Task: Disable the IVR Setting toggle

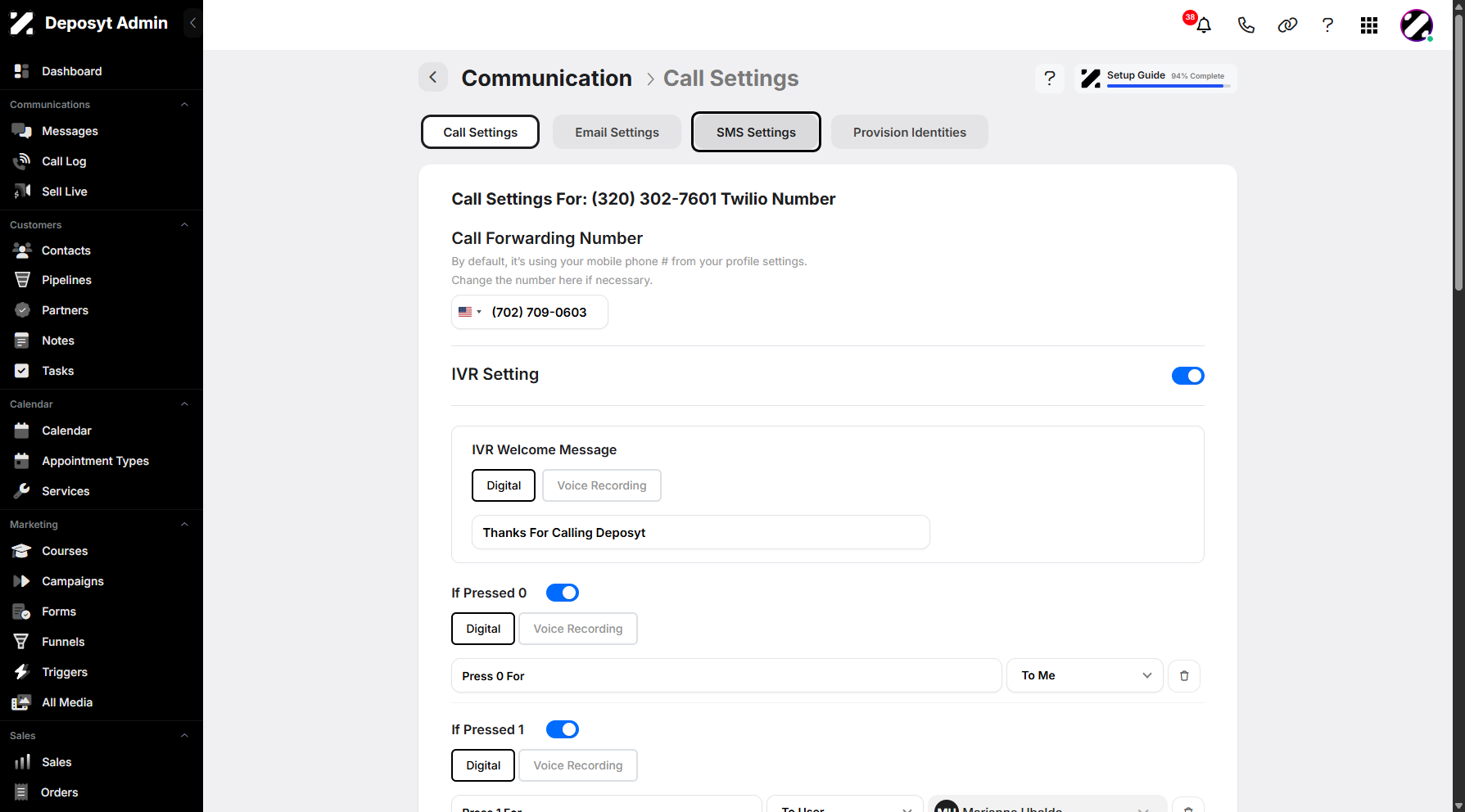Action: pos(1187,376)
